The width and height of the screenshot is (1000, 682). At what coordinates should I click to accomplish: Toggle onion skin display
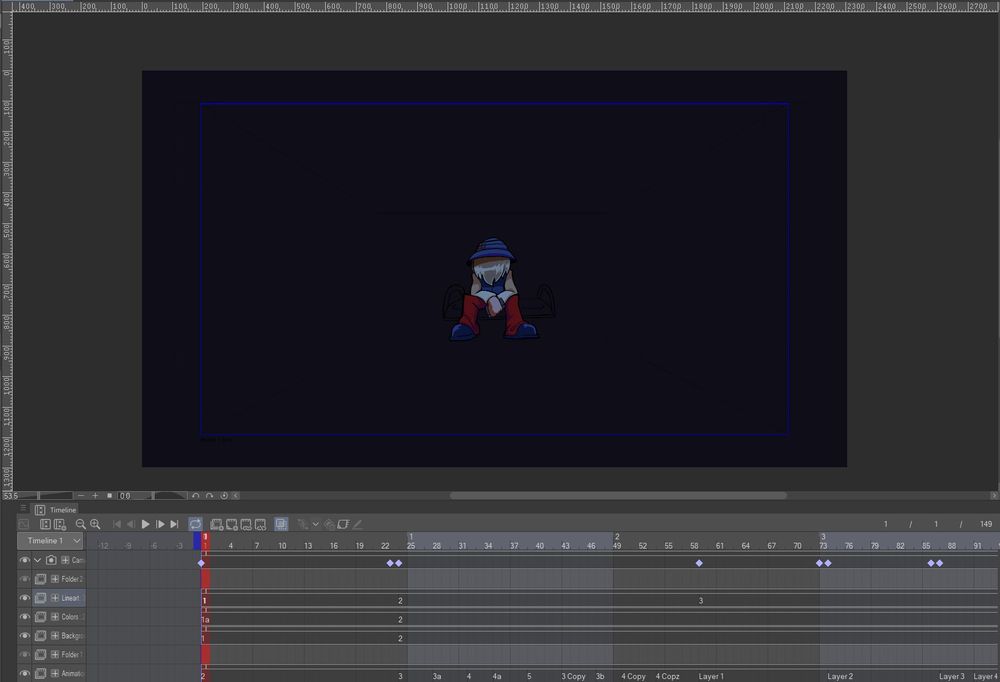(281, 524)
